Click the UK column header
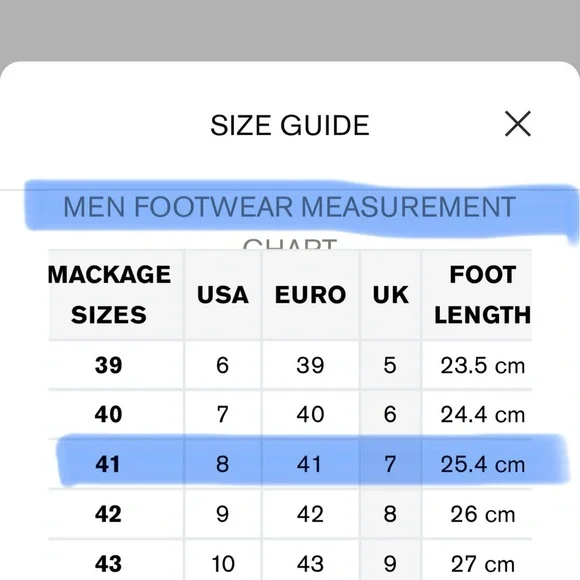Image resolution: width=580 pixels, height=580 pixels. click(391, 295)
